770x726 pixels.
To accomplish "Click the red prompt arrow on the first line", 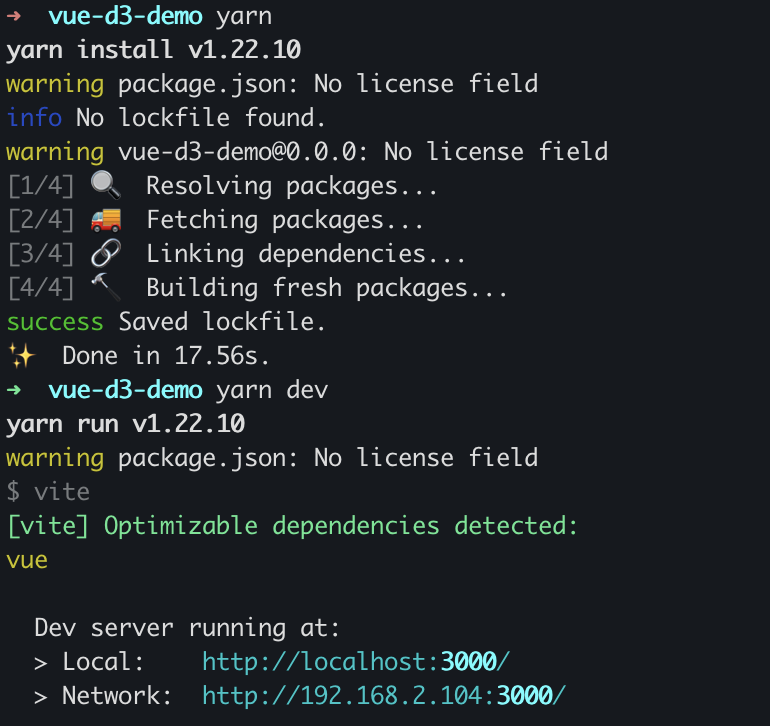I will pos(14,16).
